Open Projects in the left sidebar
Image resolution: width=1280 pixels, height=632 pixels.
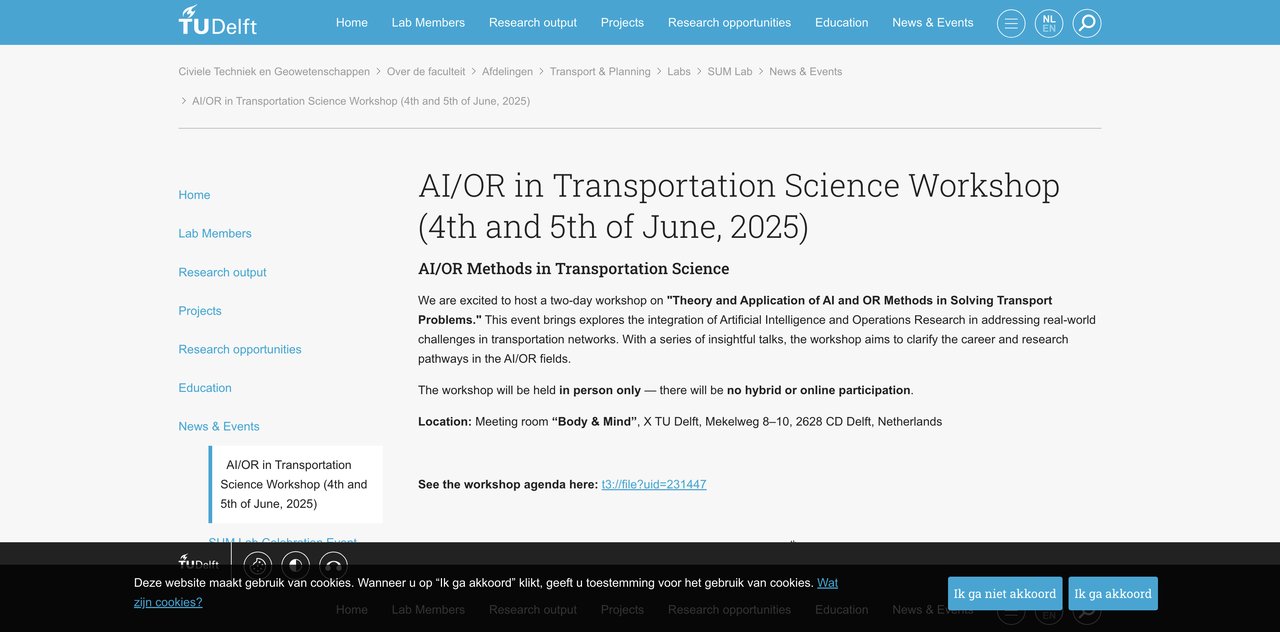pos(200,311)
